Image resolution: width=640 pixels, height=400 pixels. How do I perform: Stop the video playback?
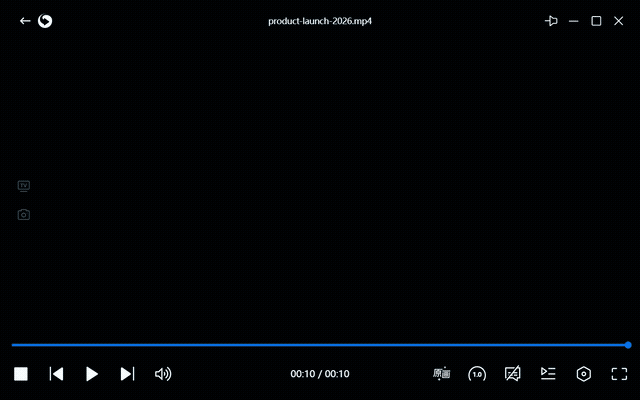click(x=21, y=374)
